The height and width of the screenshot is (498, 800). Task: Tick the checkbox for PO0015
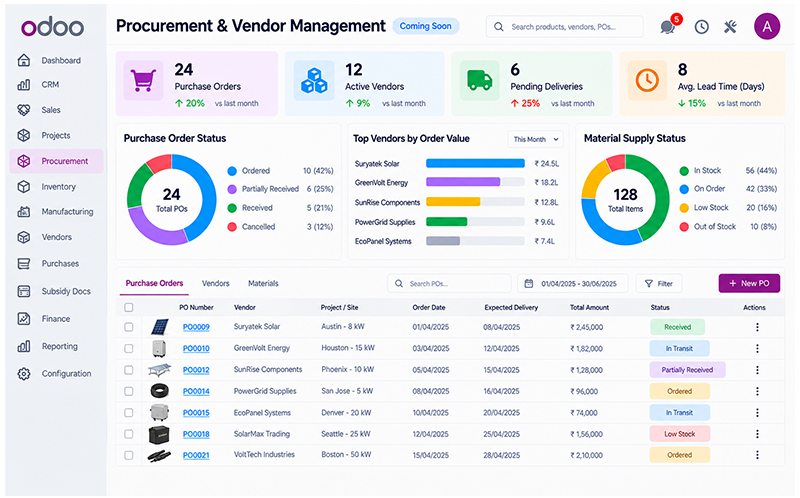point(129,412)
